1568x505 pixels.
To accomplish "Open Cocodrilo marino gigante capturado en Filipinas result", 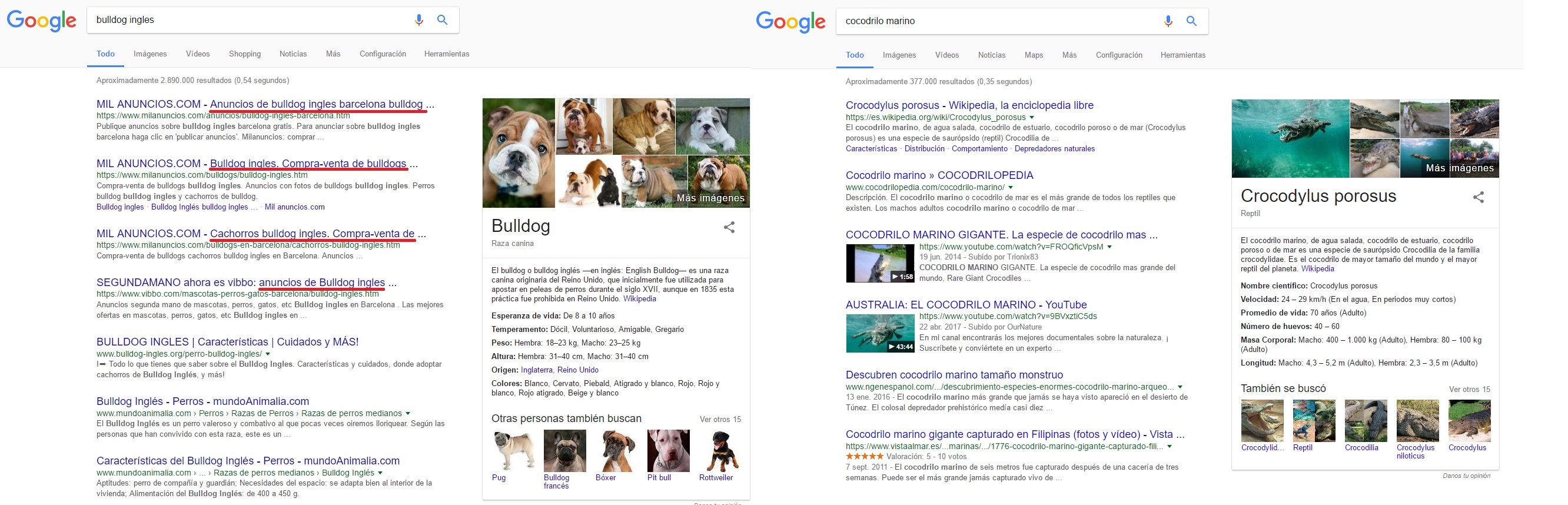I will pos(1015,434).
